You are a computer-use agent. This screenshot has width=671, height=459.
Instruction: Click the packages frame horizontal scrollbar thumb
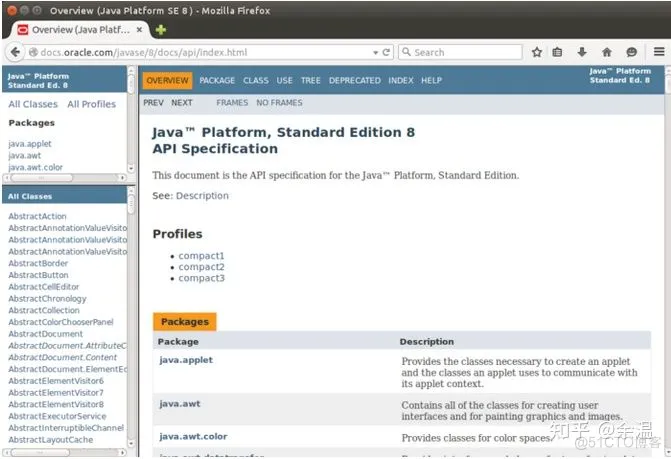pos(42,178)
